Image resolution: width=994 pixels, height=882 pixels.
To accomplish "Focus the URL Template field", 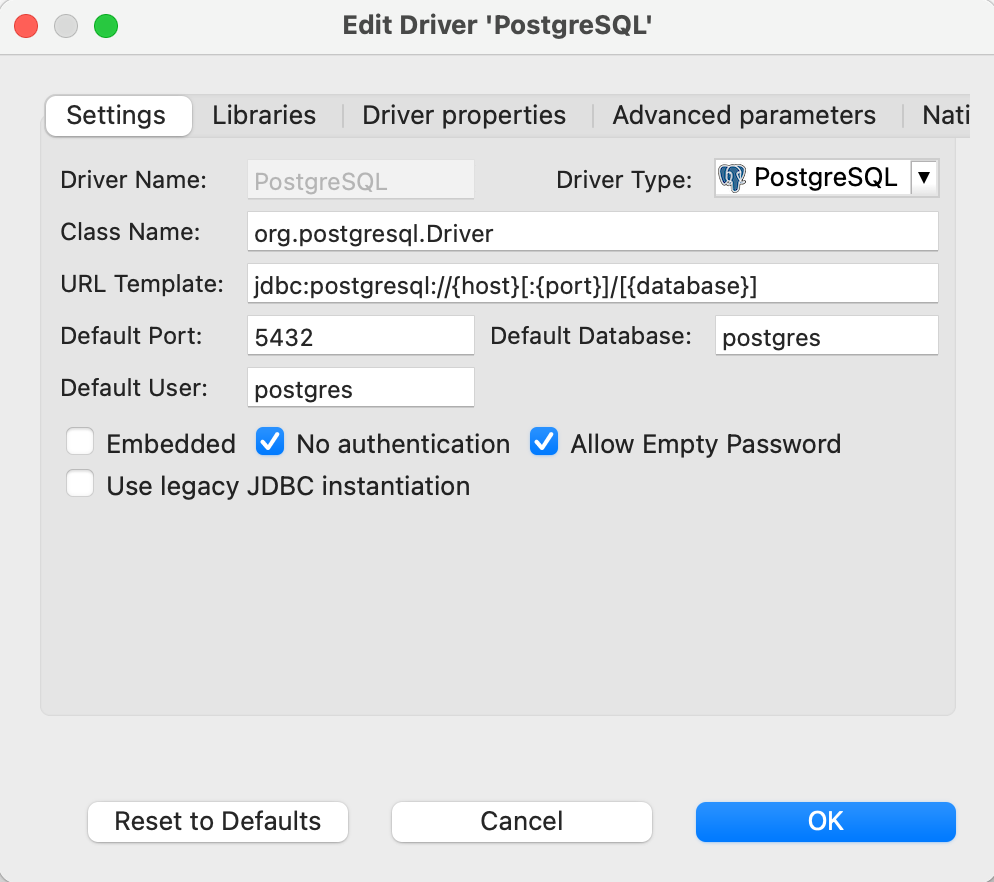I will pos(593,283).
